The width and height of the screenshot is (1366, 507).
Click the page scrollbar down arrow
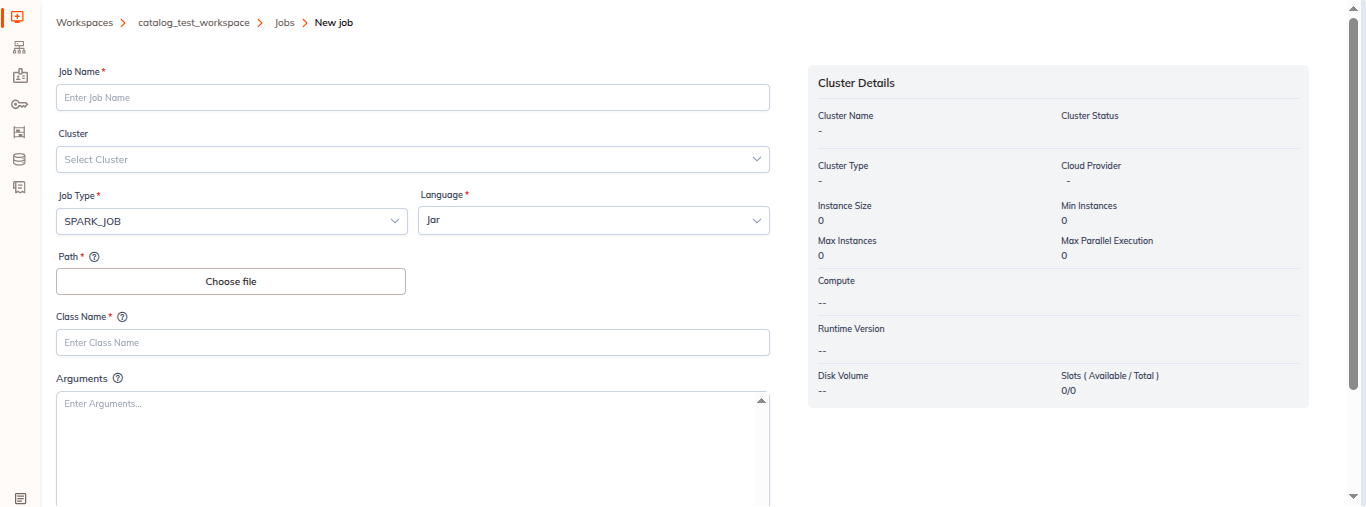(1354, 497)
